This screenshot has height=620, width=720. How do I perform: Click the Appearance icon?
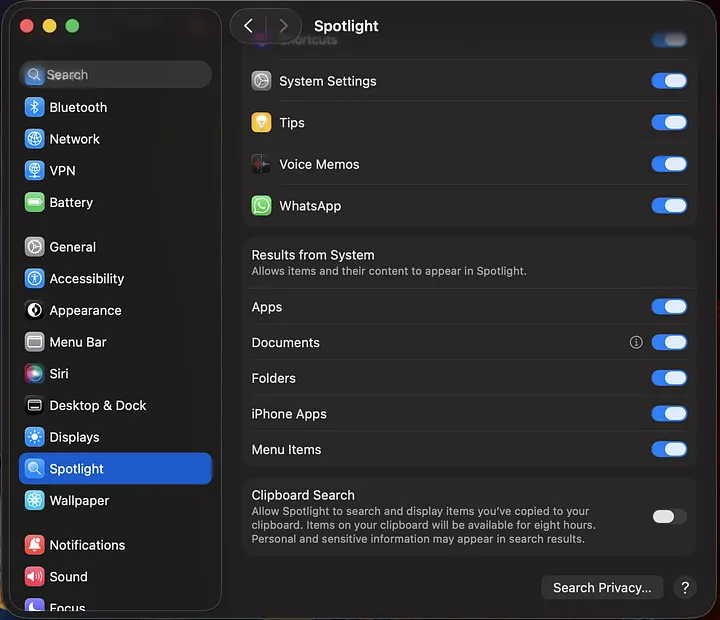point(34,310)
